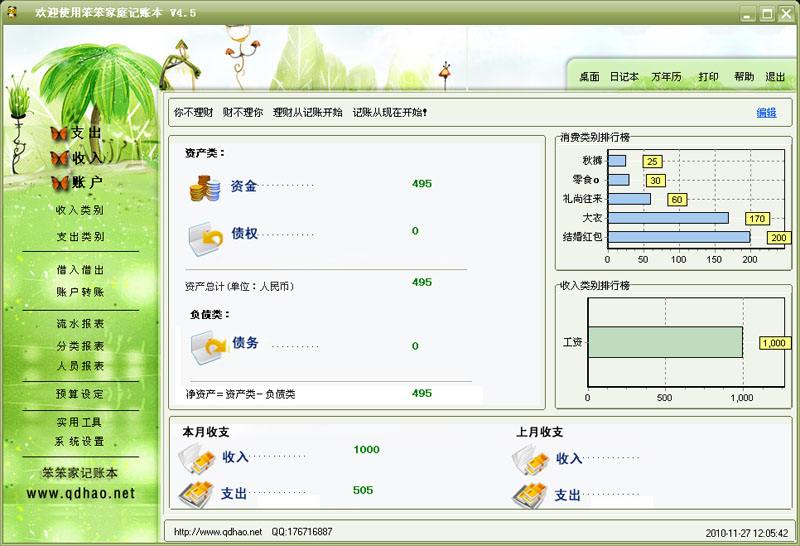This screenshot has height=546, width=800.
Task: Click last month's 收入 icon
Action: 530,459
